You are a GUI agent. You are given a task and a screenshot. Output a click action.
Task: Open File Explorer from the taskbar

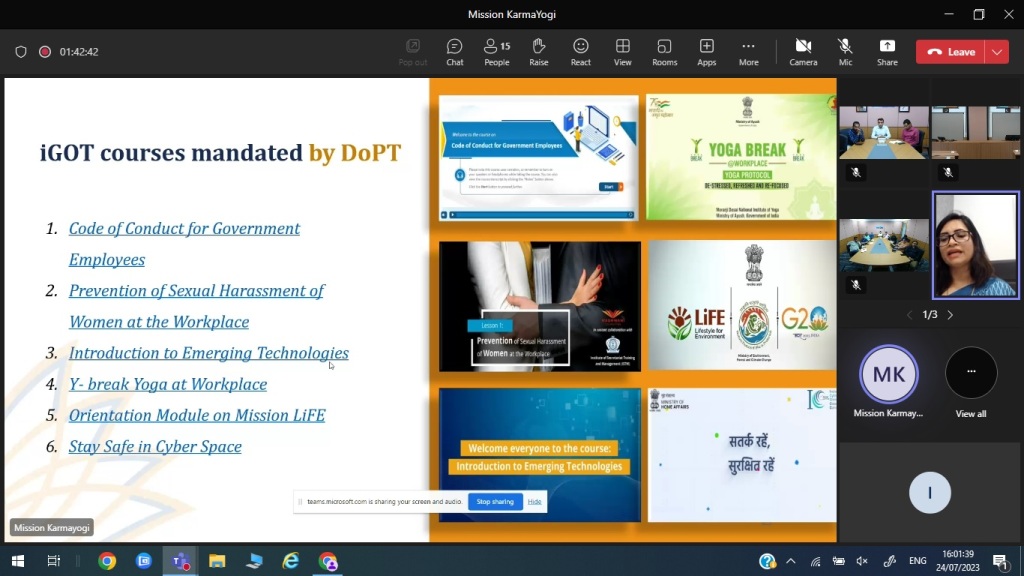[x=217, y=561]
